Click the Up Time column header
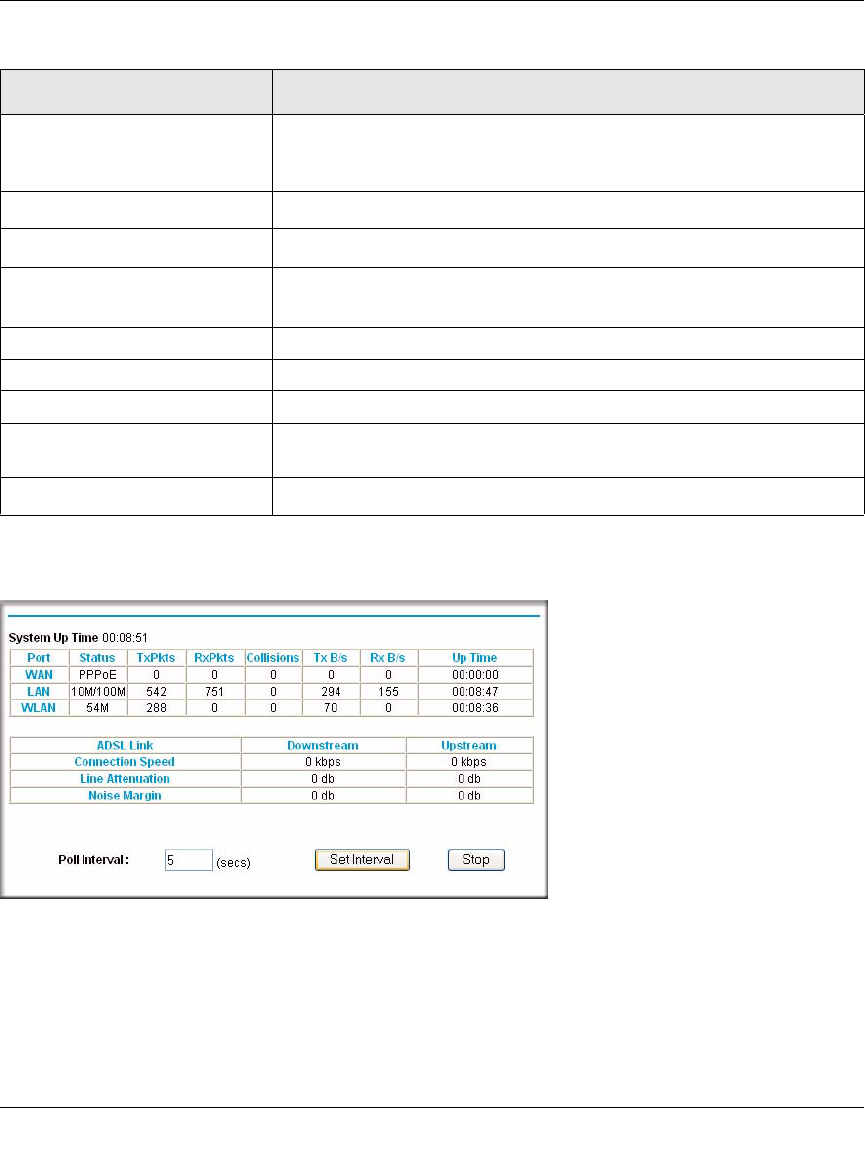 click(x=475, y=657)
